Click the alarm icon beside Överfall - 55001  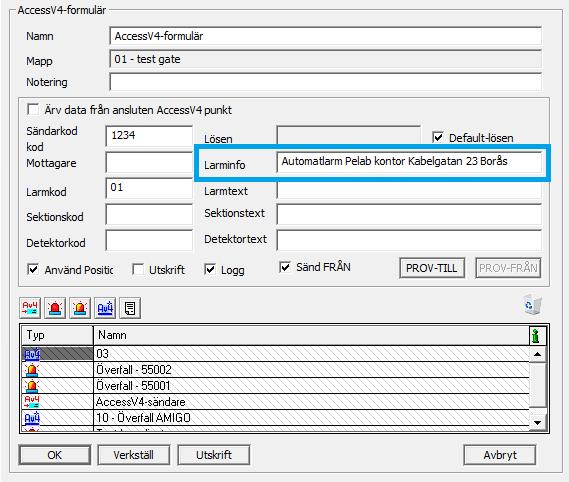click(x=32, y=386)
